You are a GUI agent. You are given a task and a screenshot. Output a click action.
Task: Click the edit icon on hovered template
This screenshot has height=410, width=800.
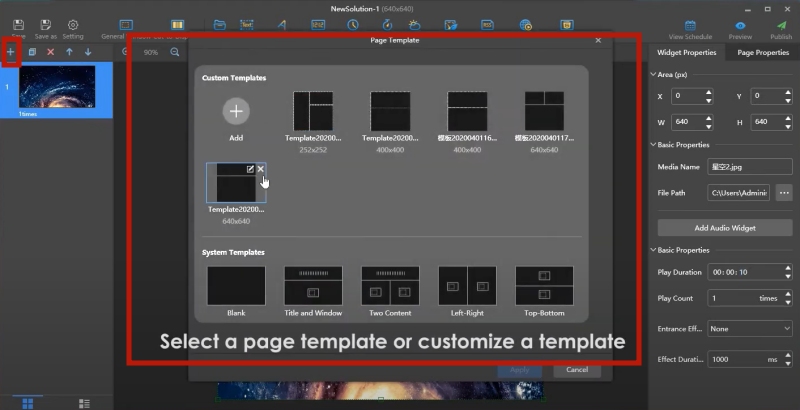(250, 169)
